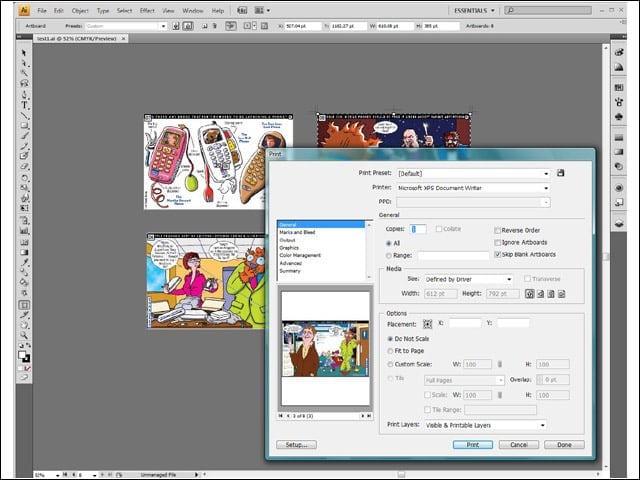This screenshot has height=480, width=640.
Task: Click the page Range text field
Action: (x=453, y=256)
